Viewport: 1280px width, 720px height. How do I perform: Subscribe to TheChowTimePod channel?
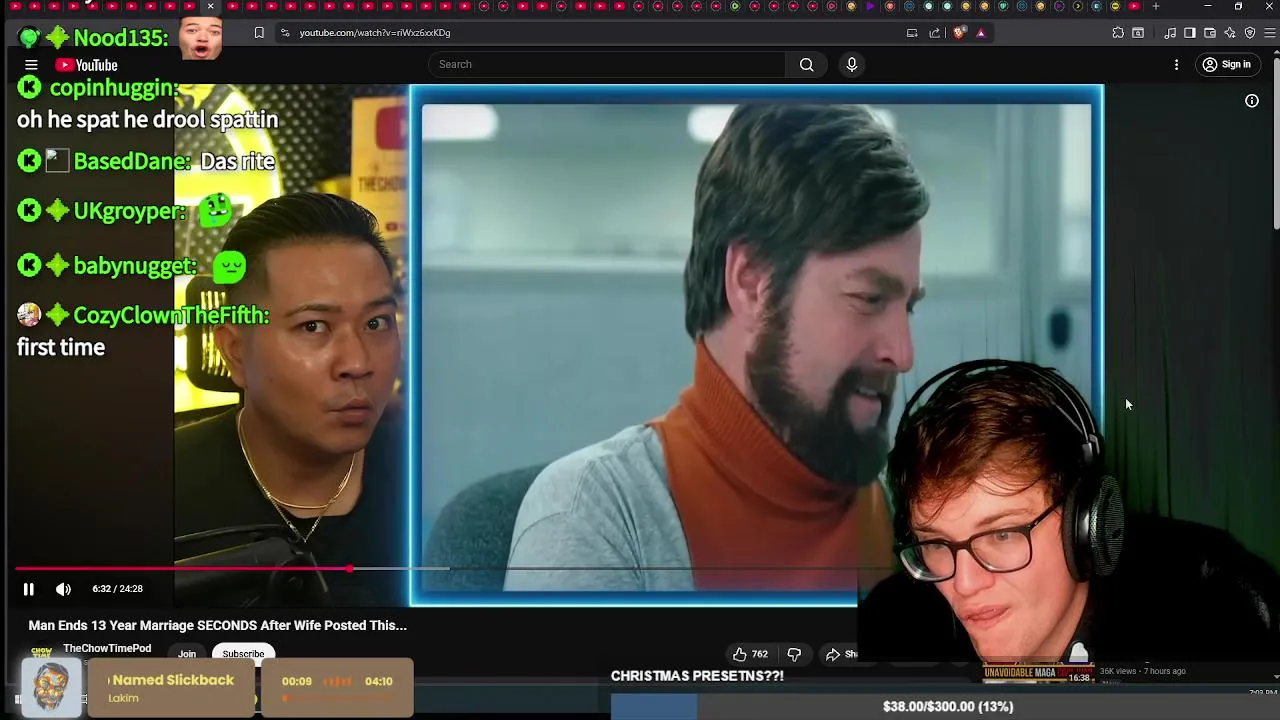click(x=243, y=654)
